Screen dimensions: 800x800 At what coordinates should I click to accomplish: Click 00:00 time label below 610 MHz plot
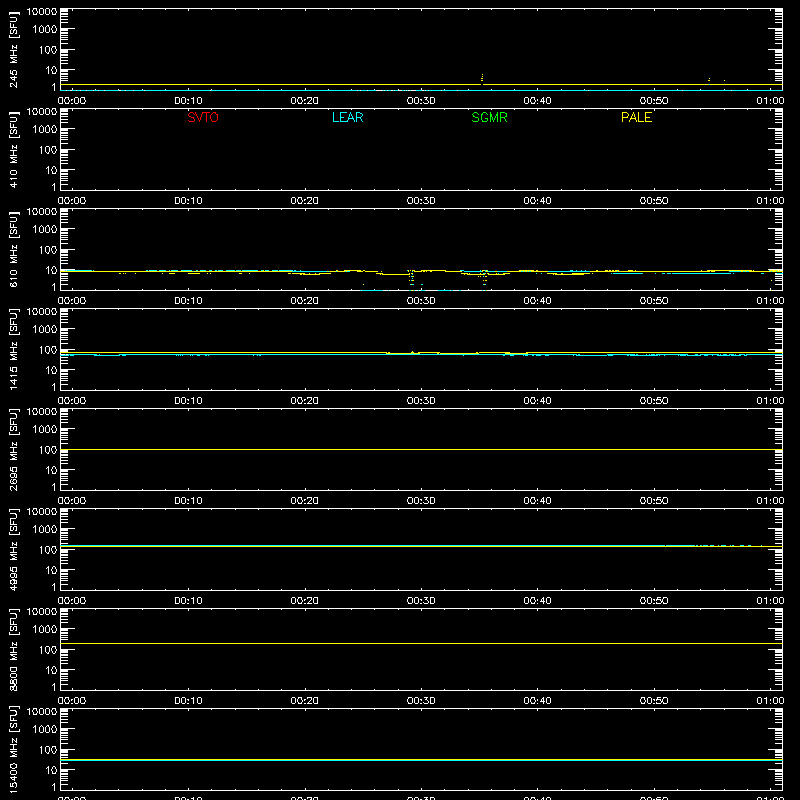tap(72, 301)
